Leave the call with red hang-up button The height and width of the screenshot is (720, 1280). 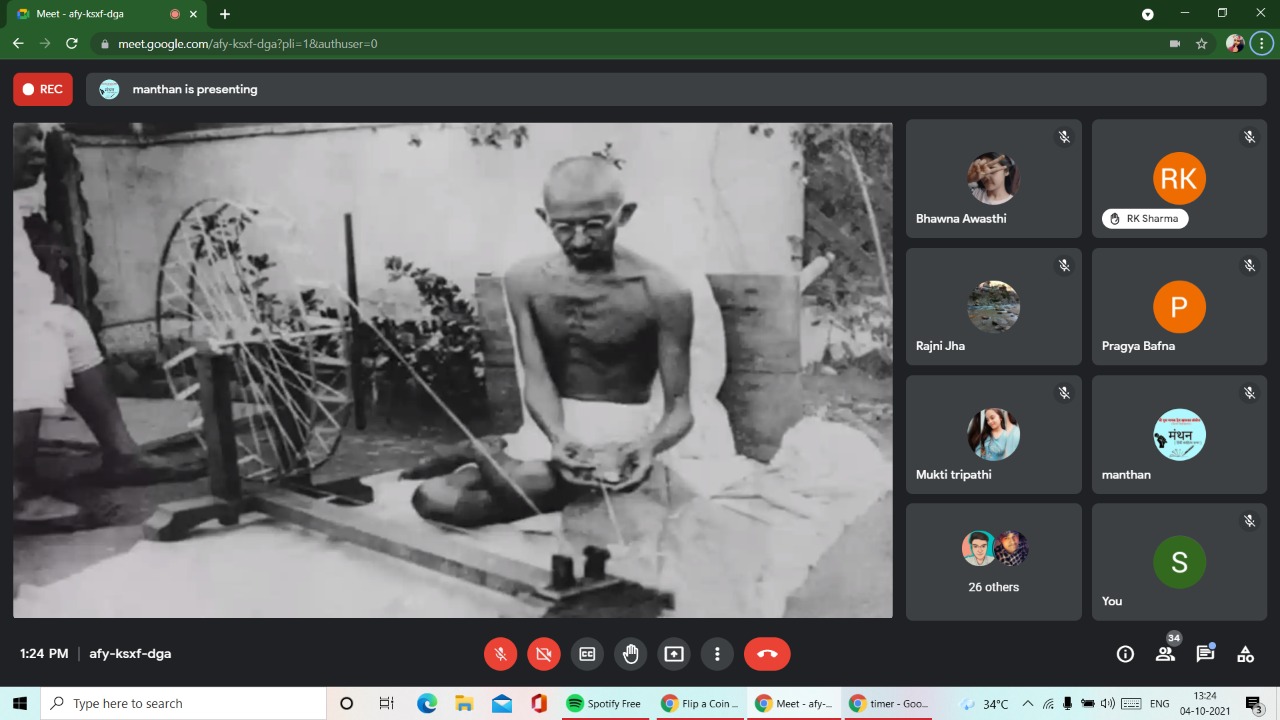coord(767,654)
